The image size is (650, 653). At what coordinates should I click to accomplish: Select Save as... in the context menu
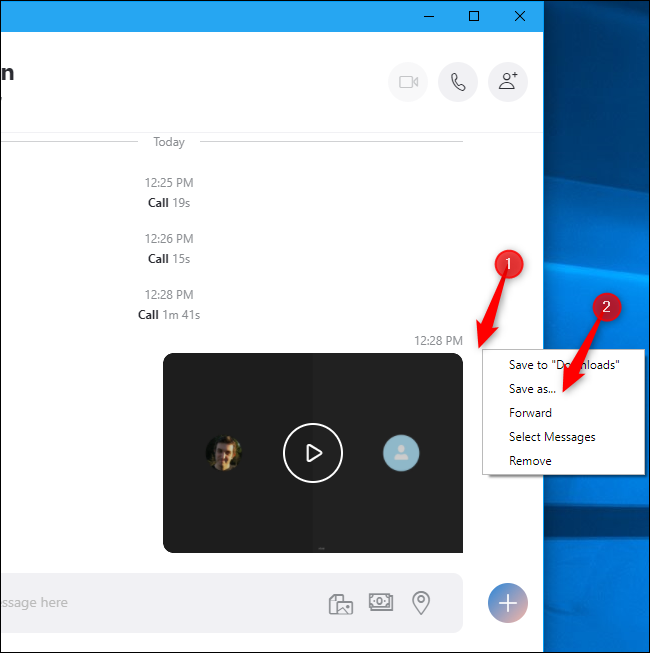535,389
